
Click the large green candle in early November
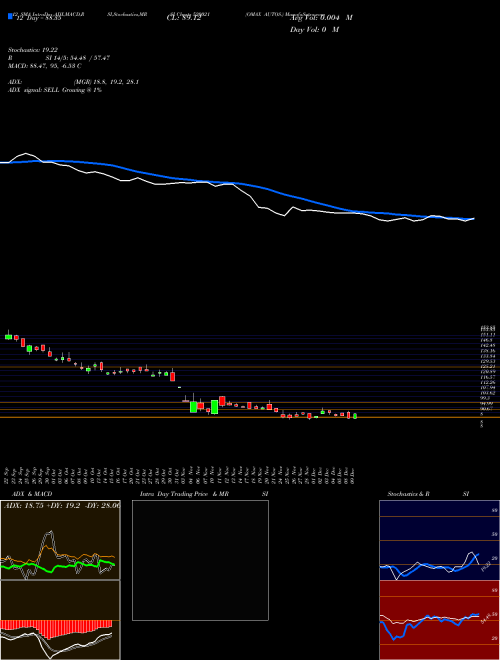click(193, 407)
